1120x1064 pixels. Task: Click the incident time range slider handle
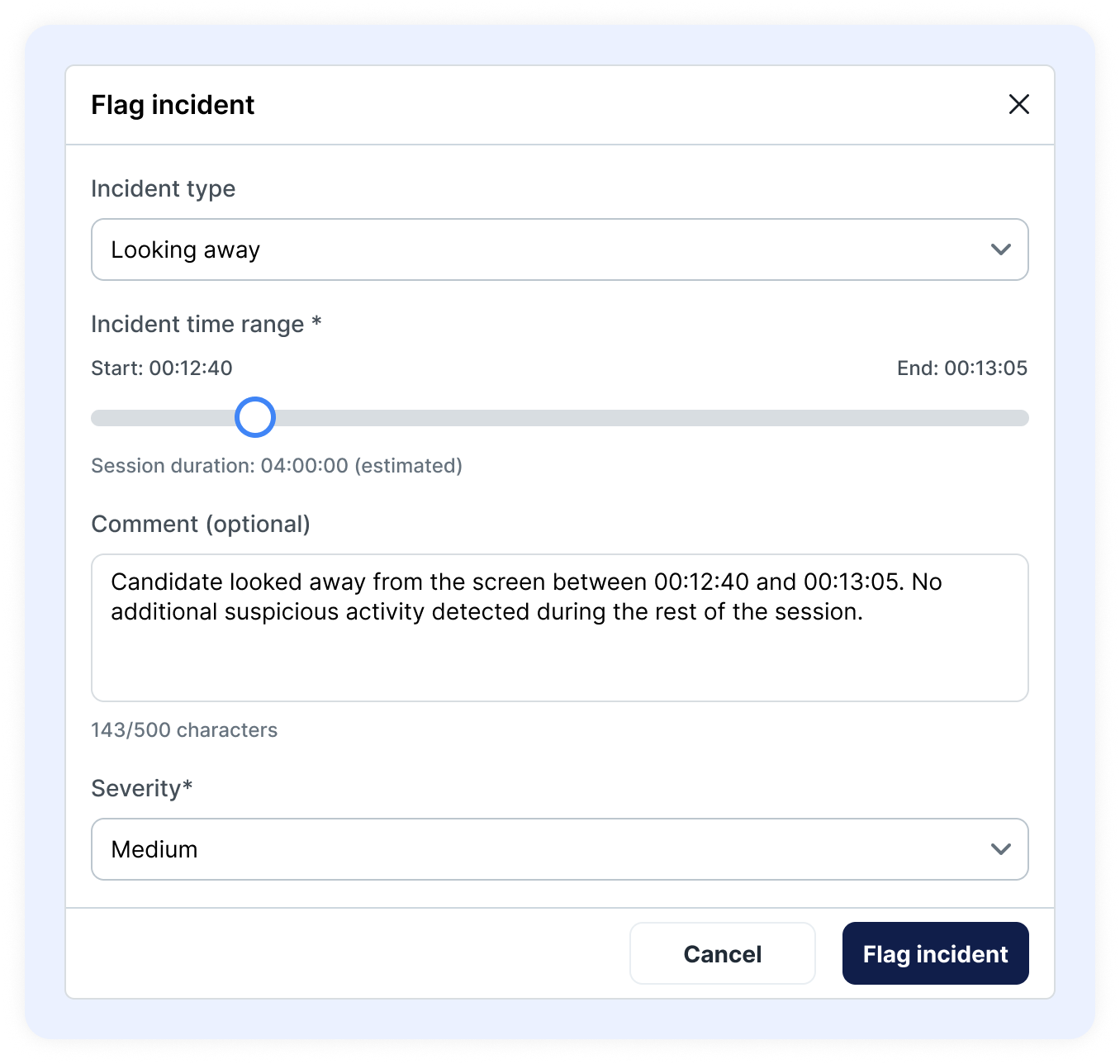click(255, 417)
